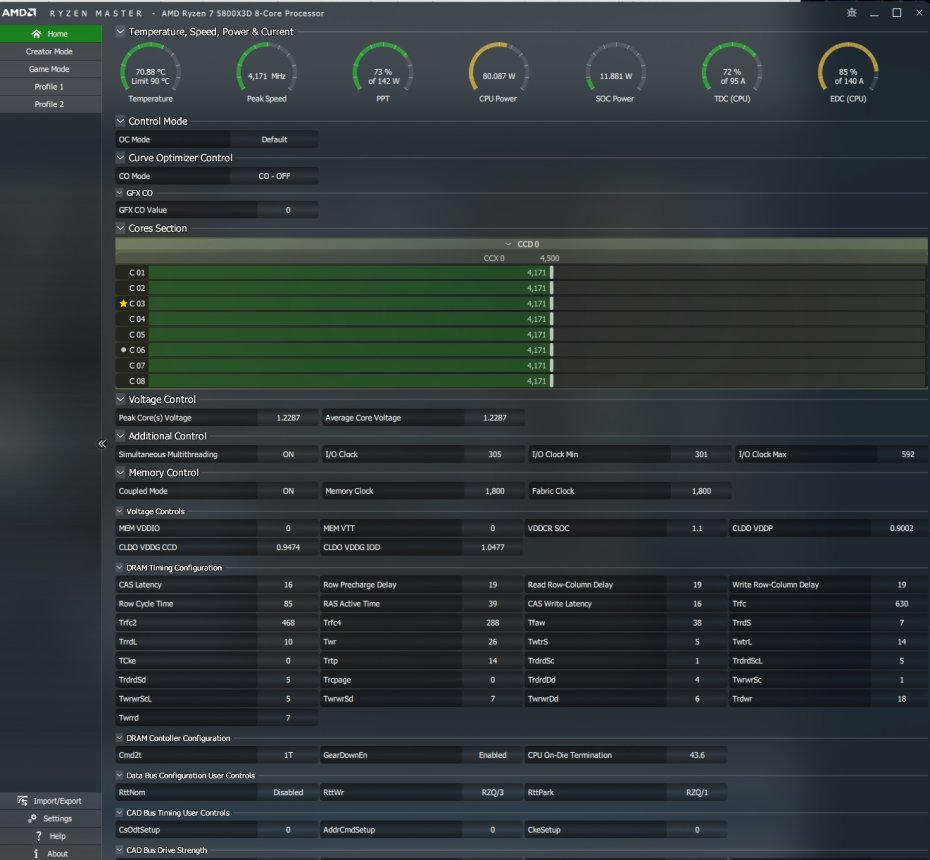This screenshot has height=860, width=930.
Task: Collapse CAD Bus Drive Strength subsection
Action: point(119,850)
